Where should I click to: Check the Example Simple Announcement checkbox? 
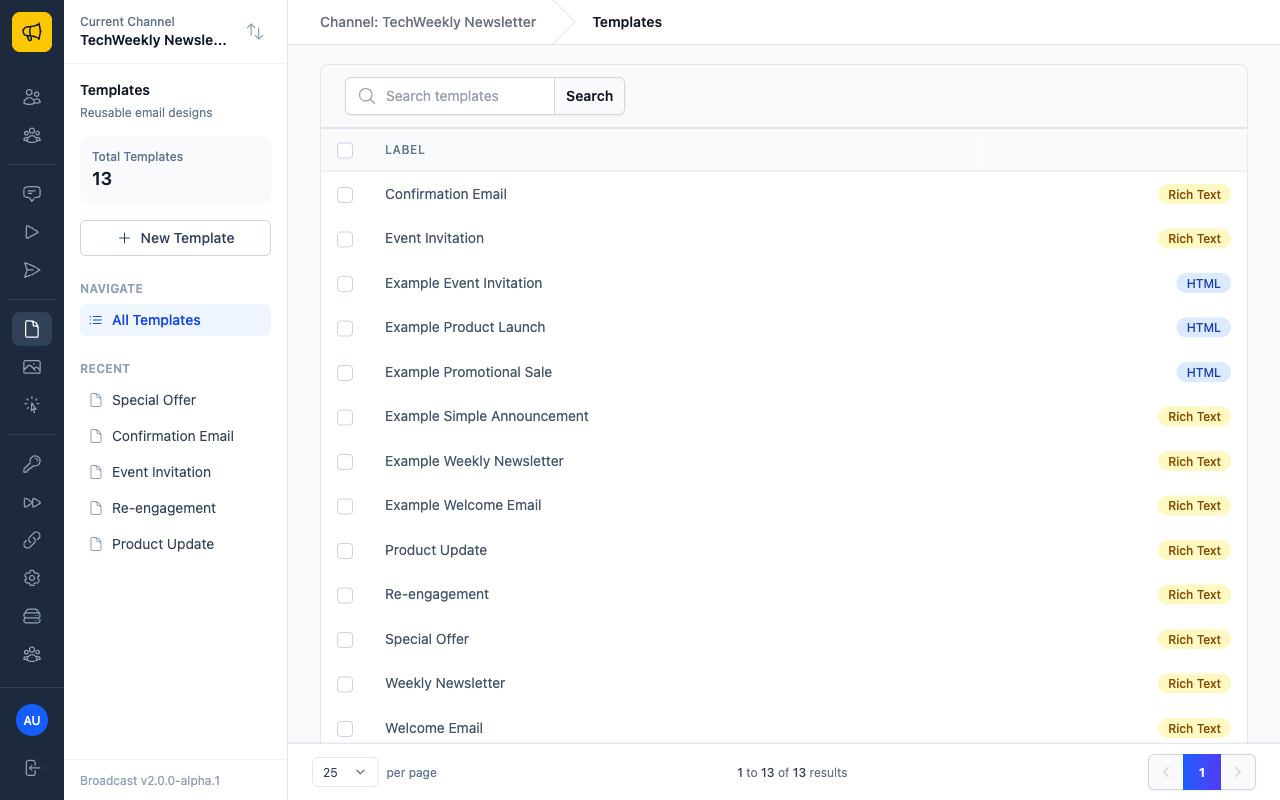[x=345, y=417]
